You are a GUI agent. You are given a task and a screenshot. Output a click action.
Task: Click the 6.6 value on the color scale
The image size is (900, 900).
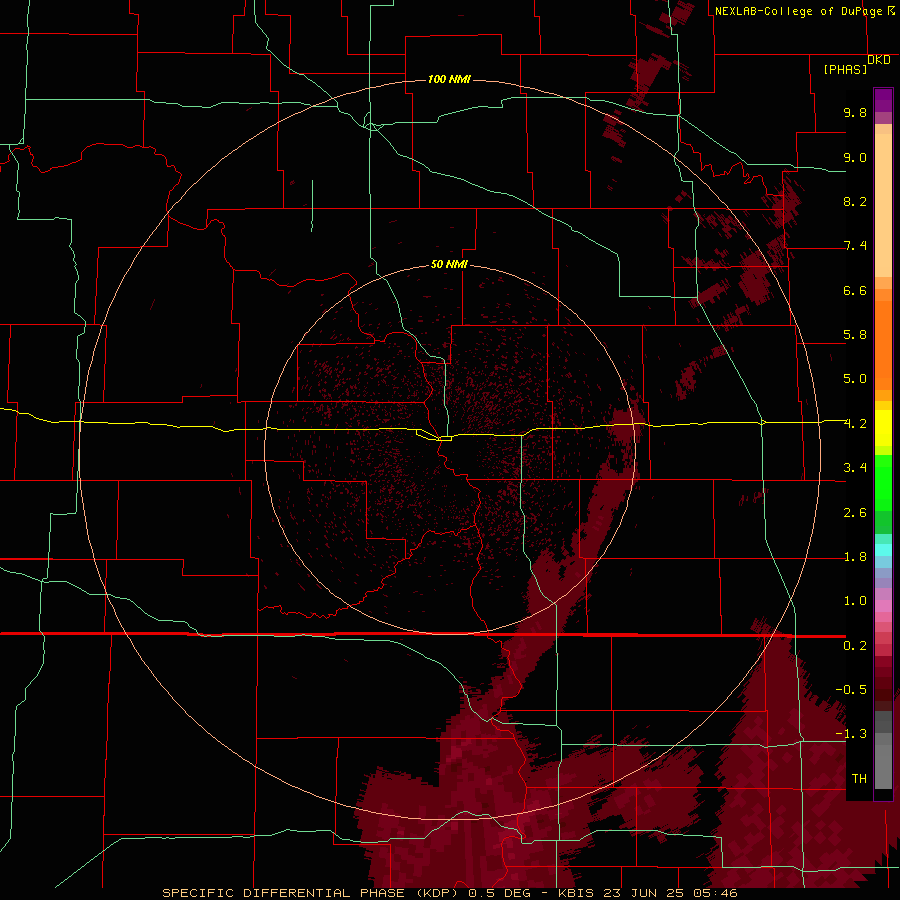[855, 290]
